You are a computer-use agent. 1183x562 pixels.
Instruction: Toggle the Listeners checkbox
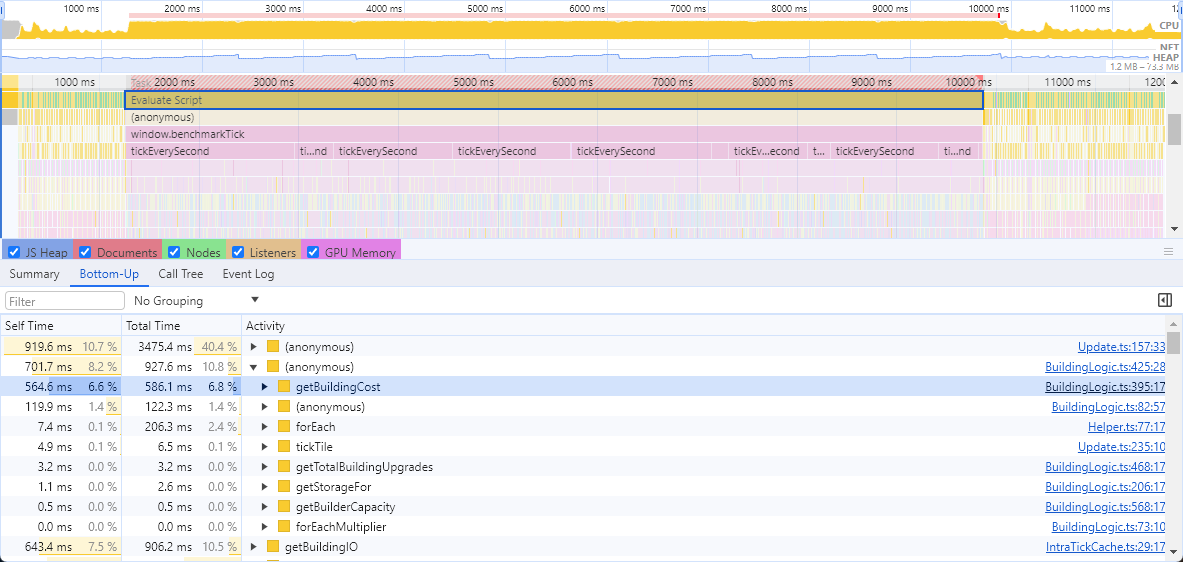point(238,253)
